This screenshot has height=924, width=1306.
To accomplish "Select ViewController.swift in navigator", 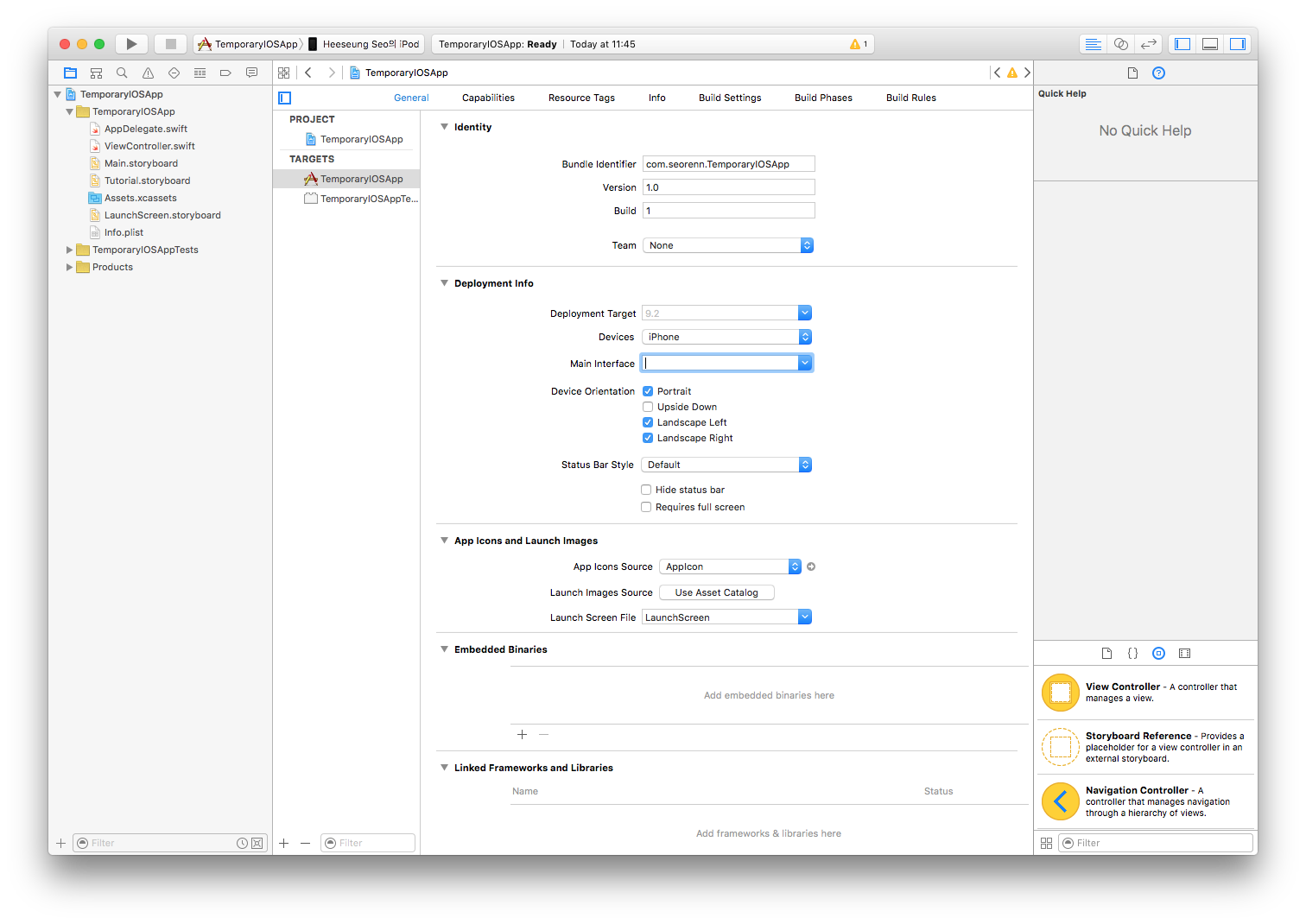I will [x=149, y=146].
